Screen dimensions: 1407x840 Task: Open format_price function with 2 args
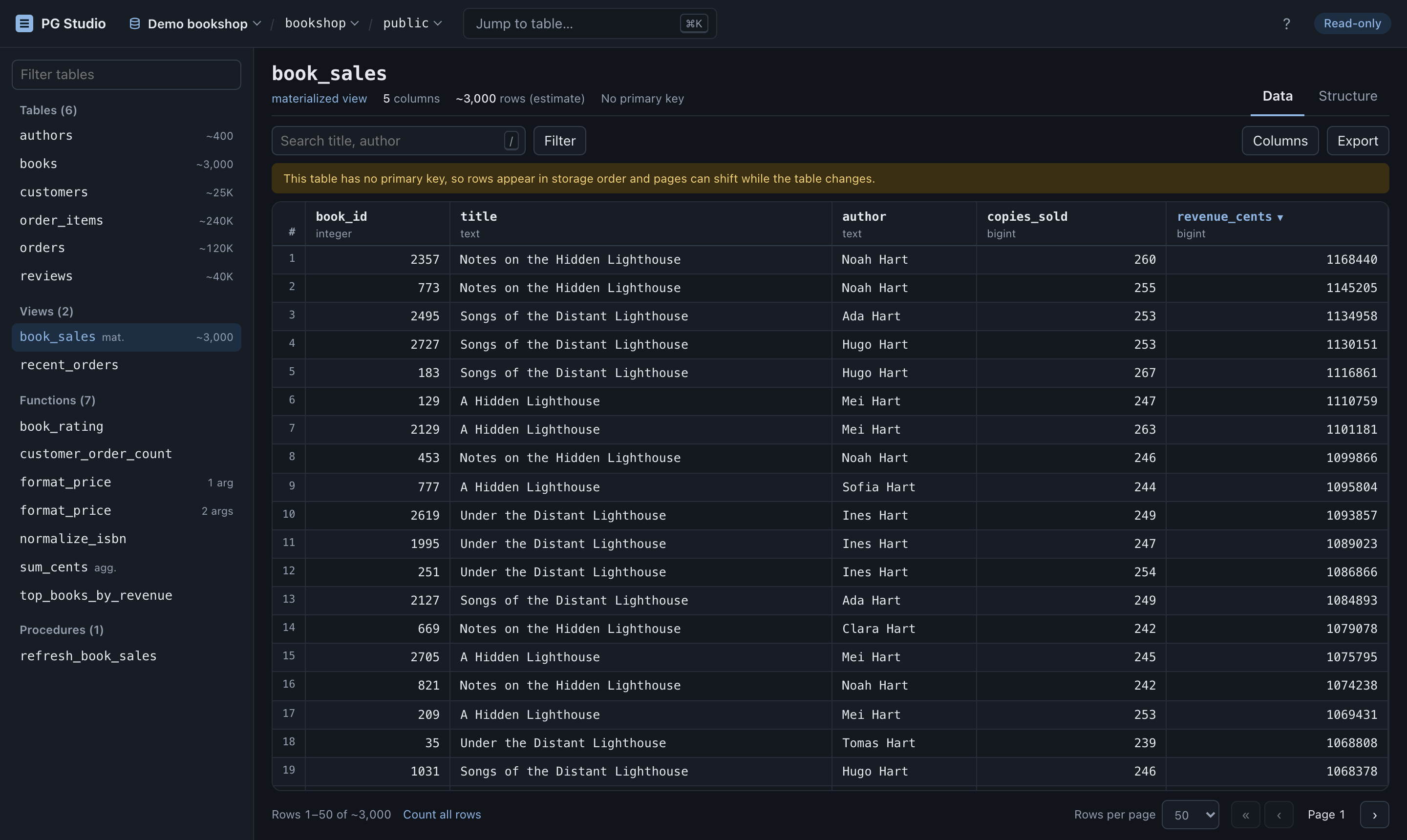point(126,510)
